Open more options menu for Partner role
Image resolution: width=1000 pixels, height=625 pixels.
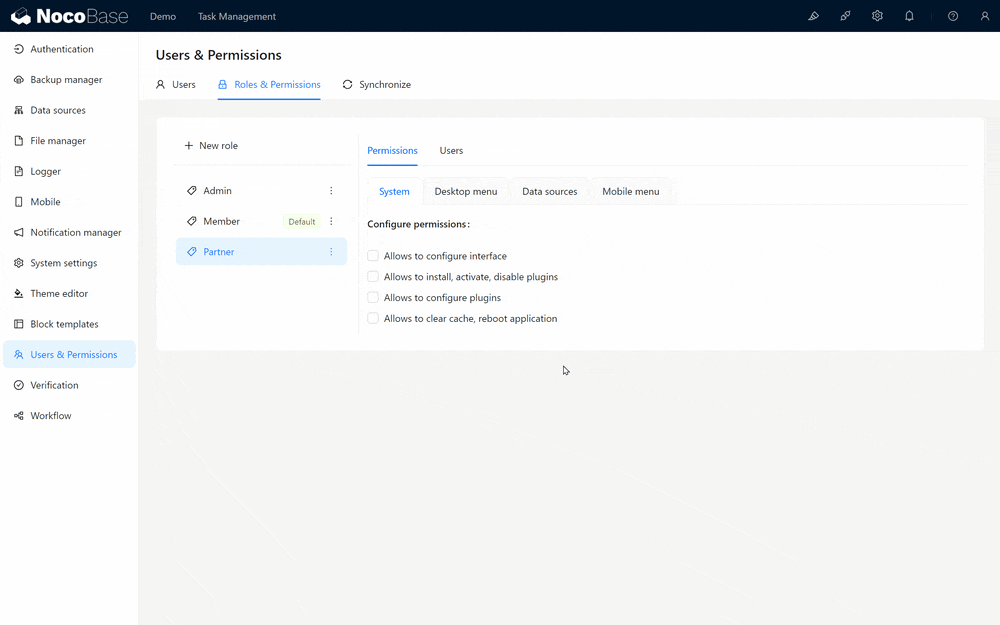[331, 252]
